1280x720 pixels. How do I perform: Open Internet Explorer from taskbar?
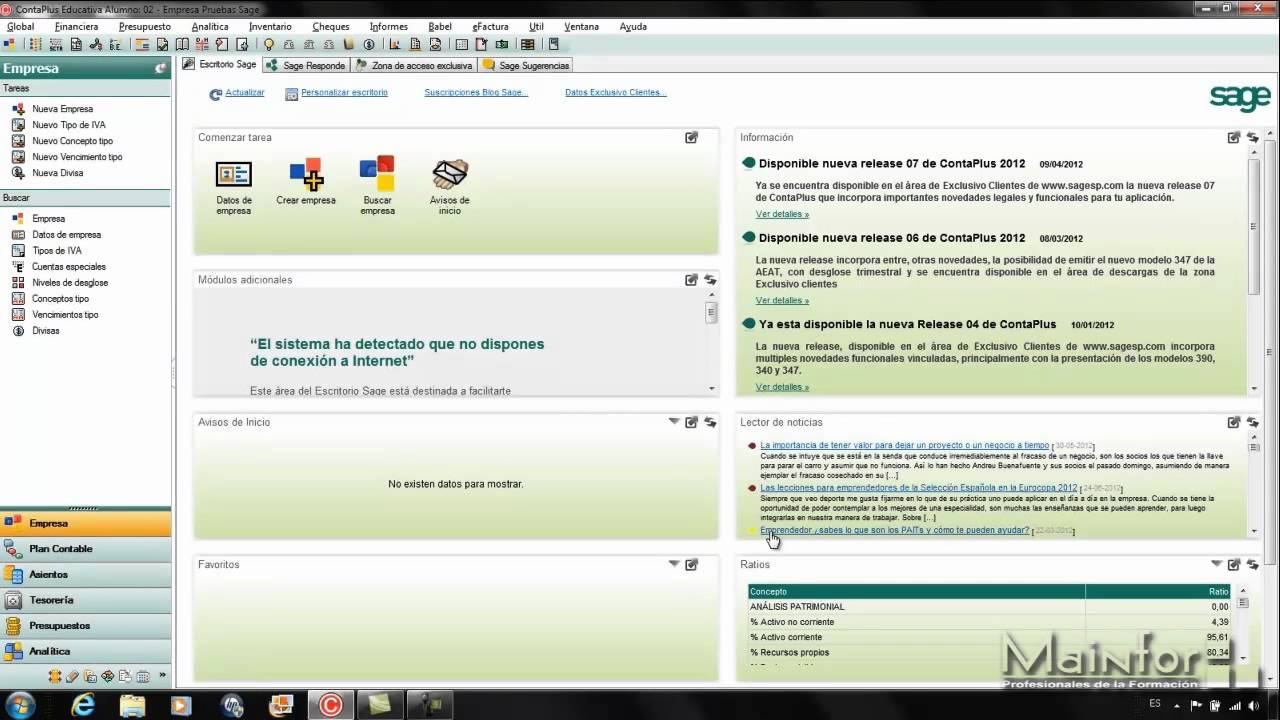point(83,705)
